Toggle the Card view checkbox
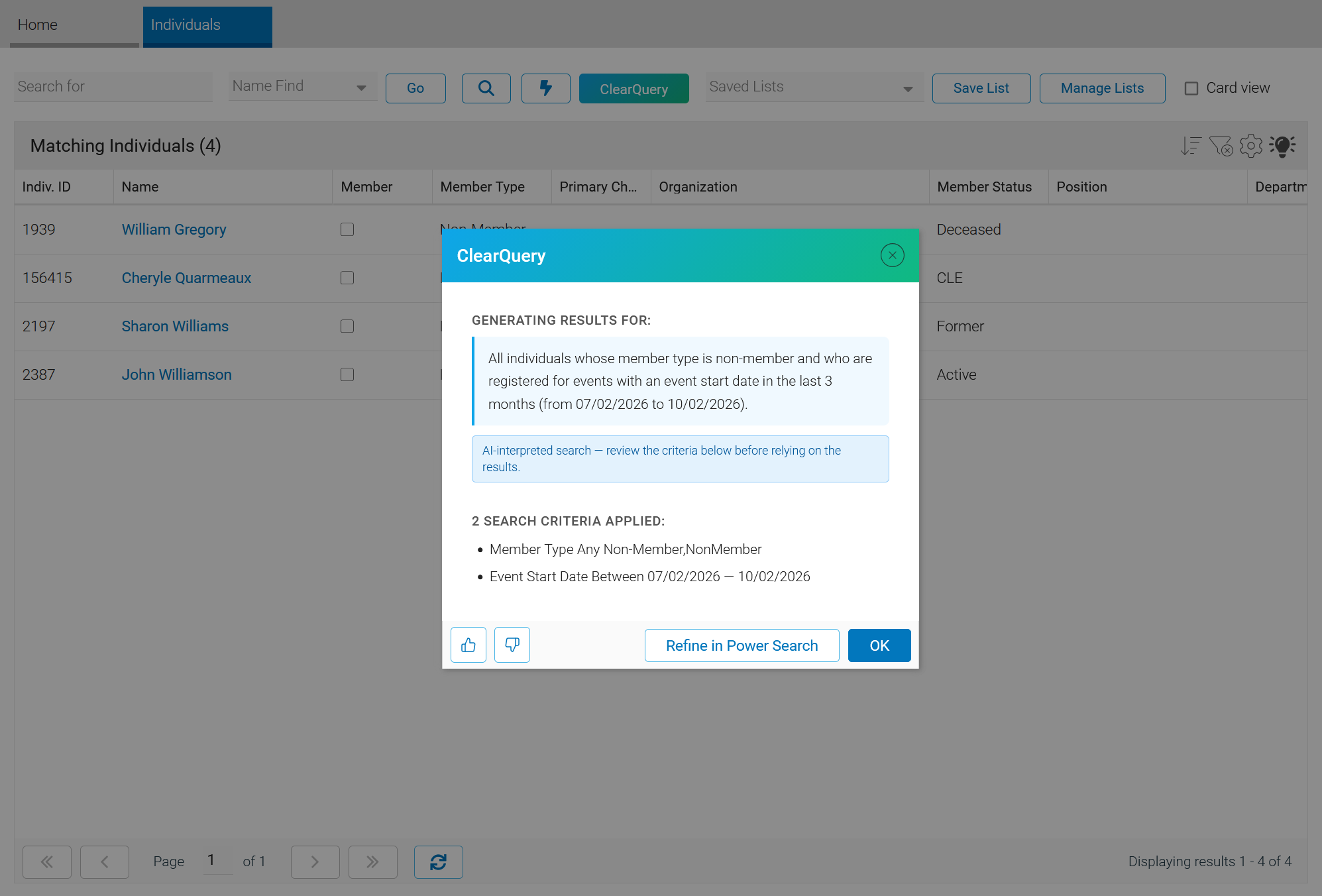 (x=1191, y=88)
